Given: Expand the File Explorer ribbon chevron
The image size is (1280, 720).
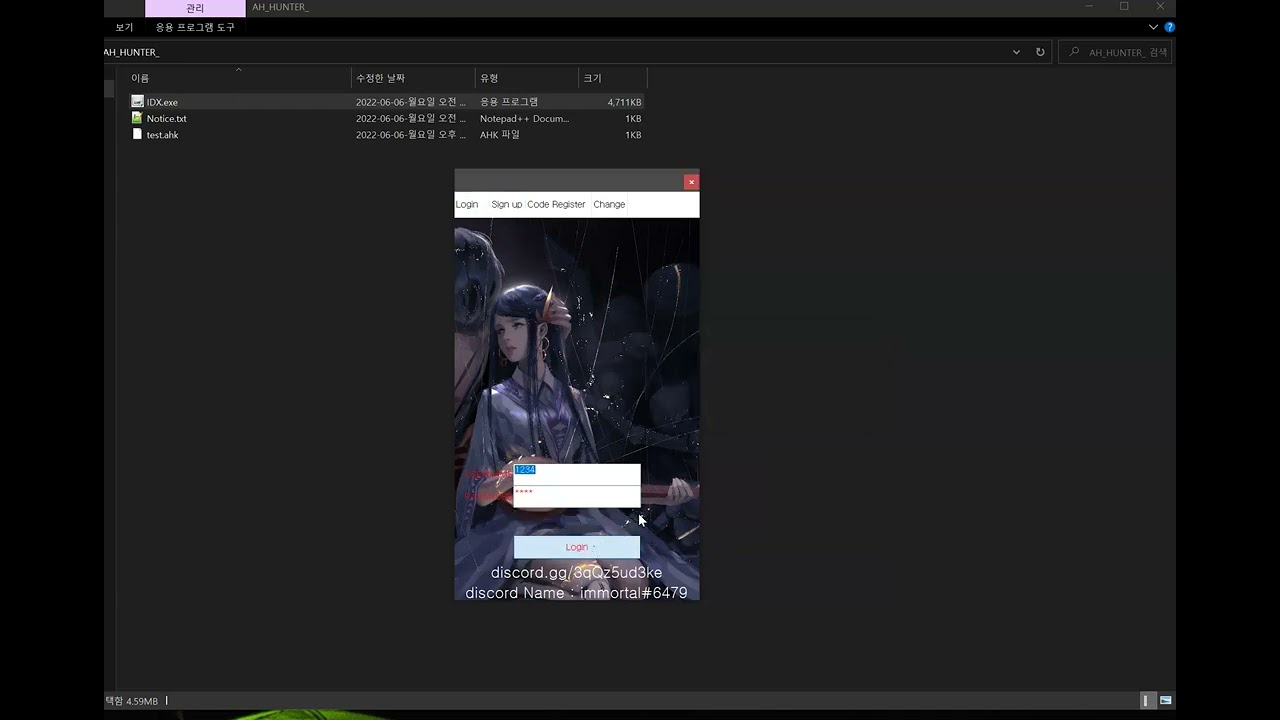Looking at the screenshot, I should (1153, 27).
